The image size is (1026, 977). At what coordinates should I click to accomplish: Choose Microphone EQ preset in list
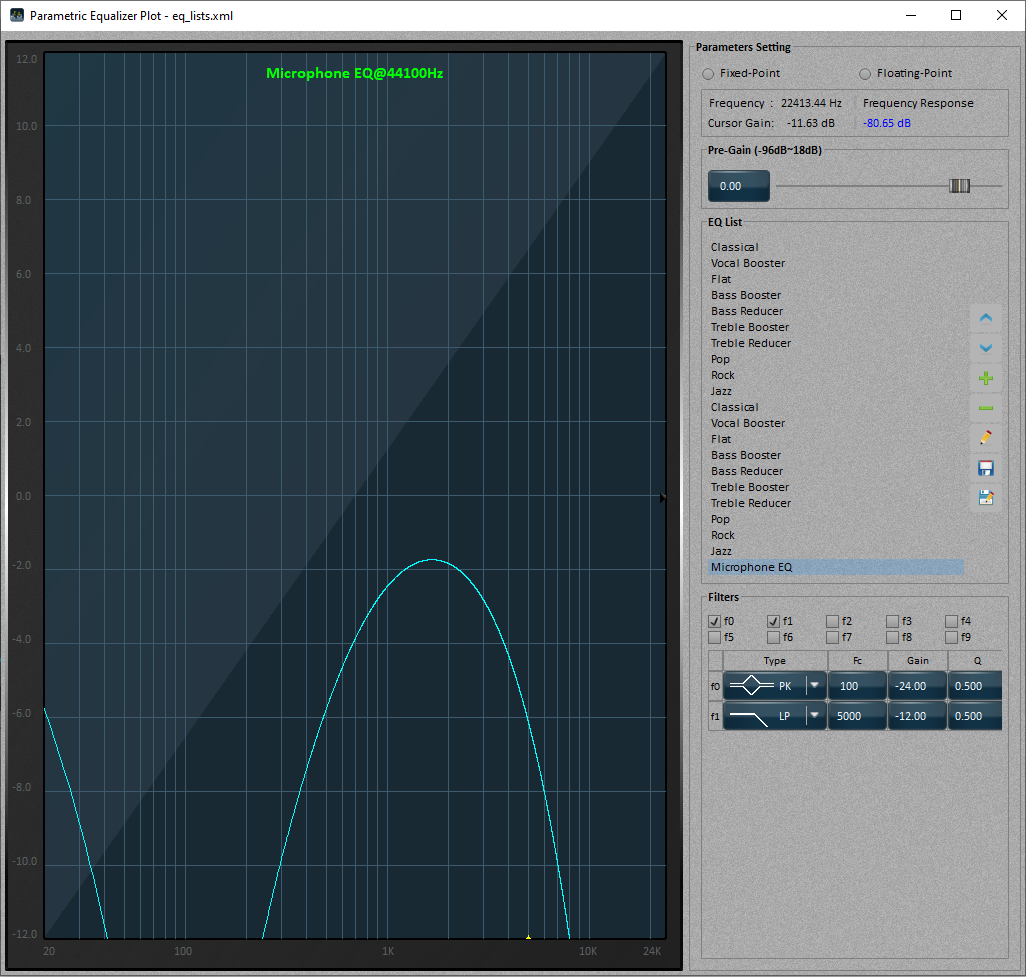[x=751, y=567]
